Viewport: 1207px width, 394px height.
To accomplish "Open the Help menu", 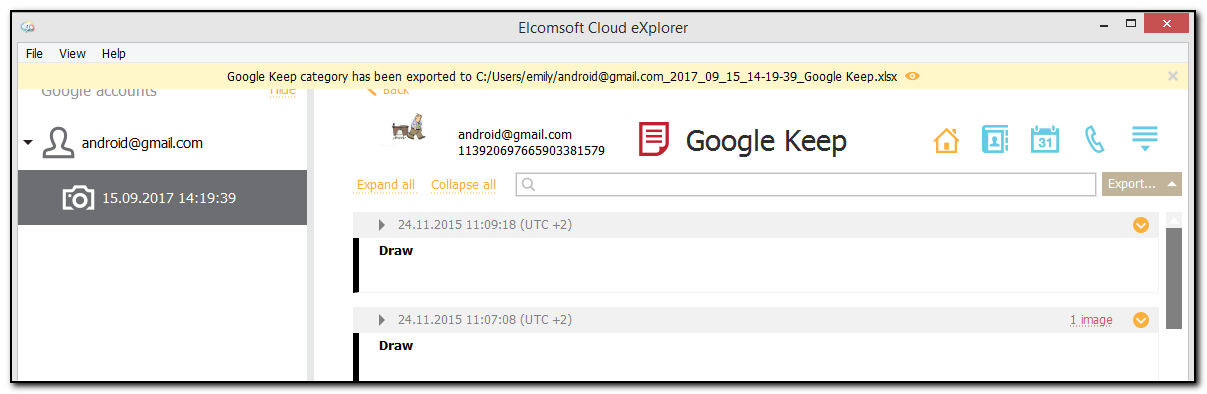I will tap(114, 53).
